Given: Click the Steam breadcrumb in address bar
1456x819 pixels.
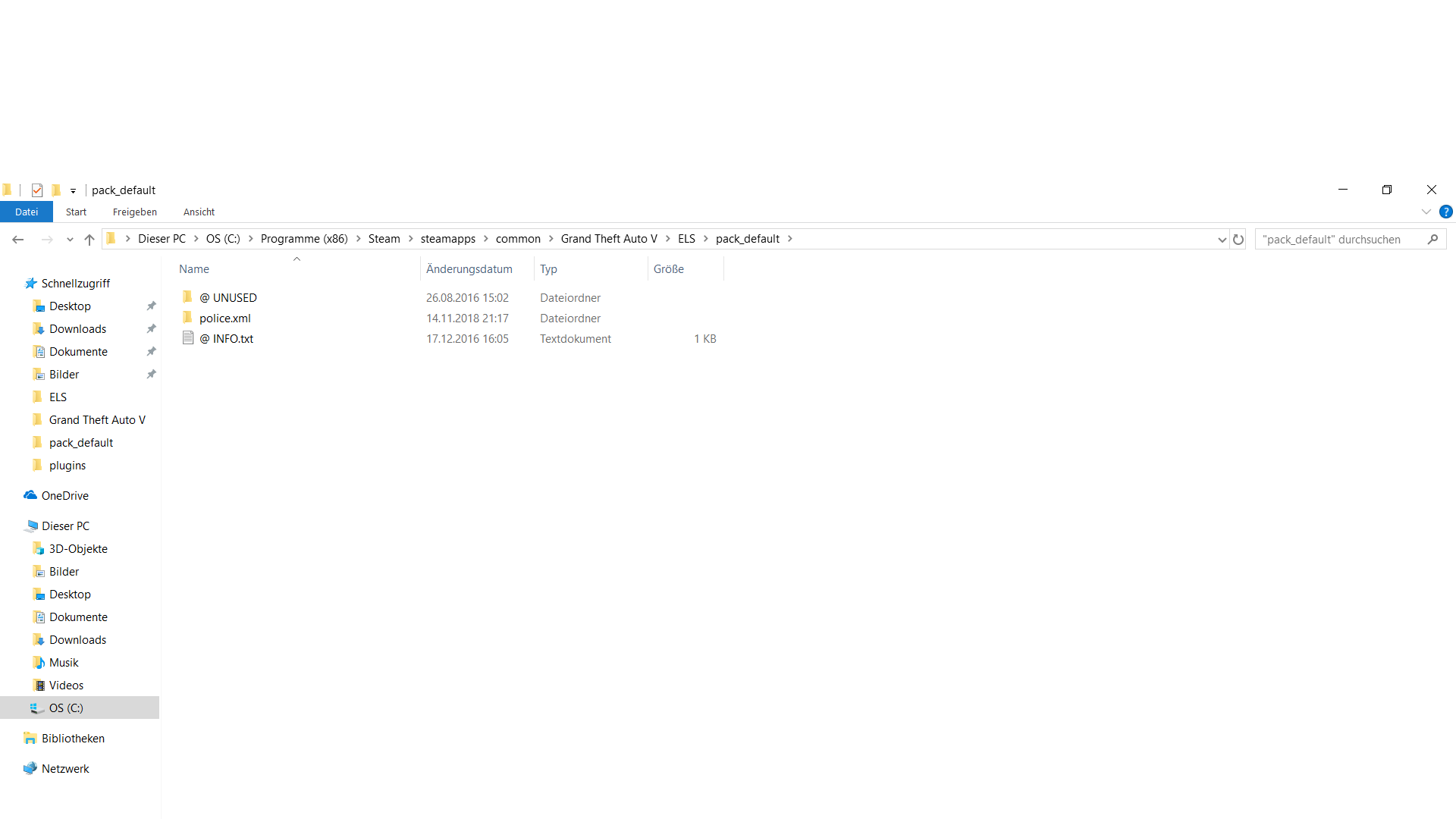Looking at the screenshot, I should pyautogui.click(x=384, y=239).
